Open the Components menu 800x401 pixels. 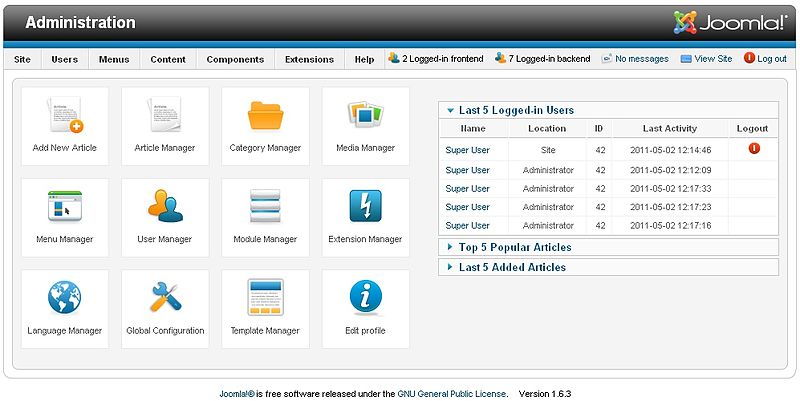(235, 59)
